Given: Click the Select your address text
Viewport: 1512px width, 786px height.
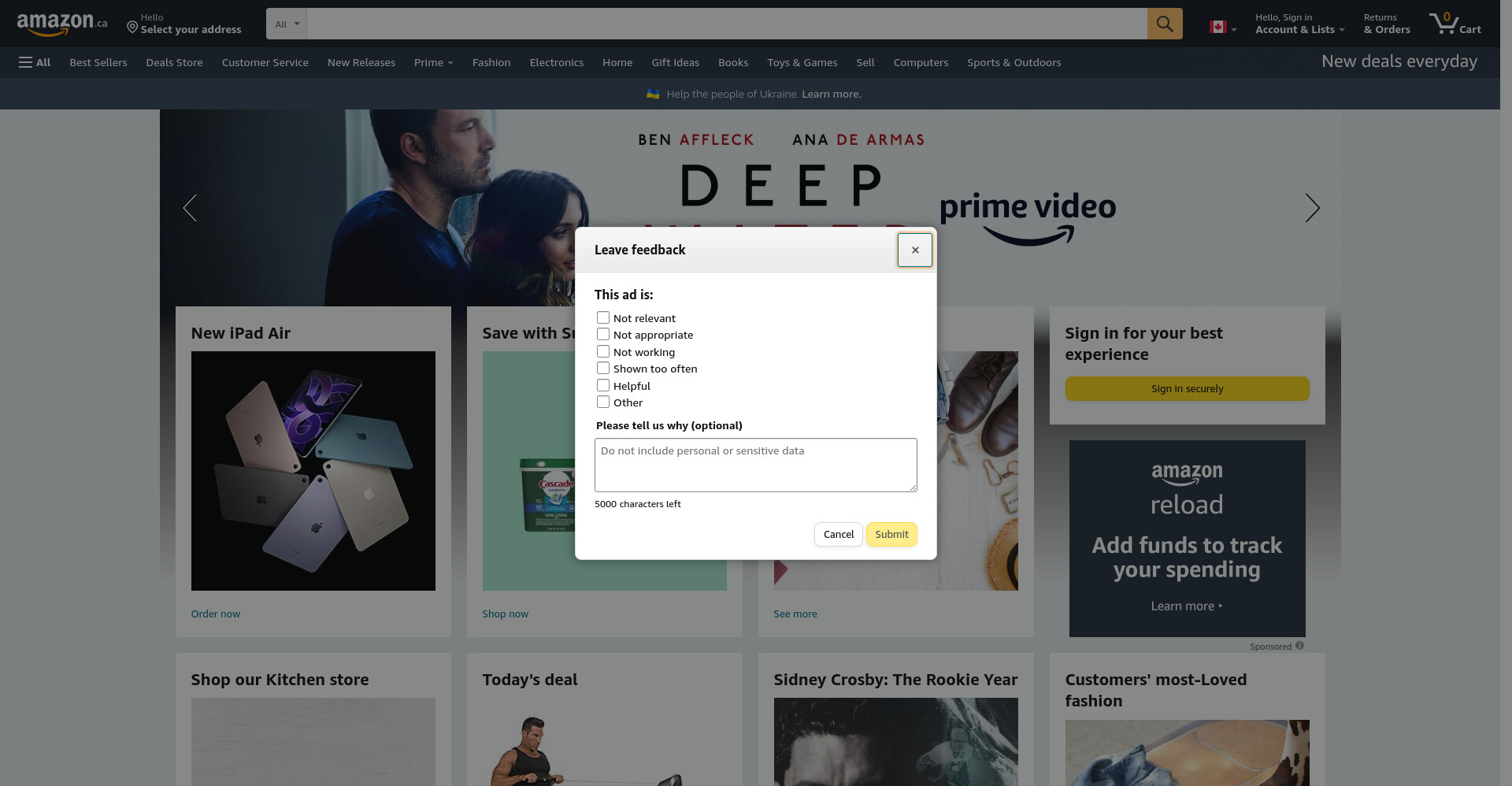Looking at the screenshot, I should (191, 29).
